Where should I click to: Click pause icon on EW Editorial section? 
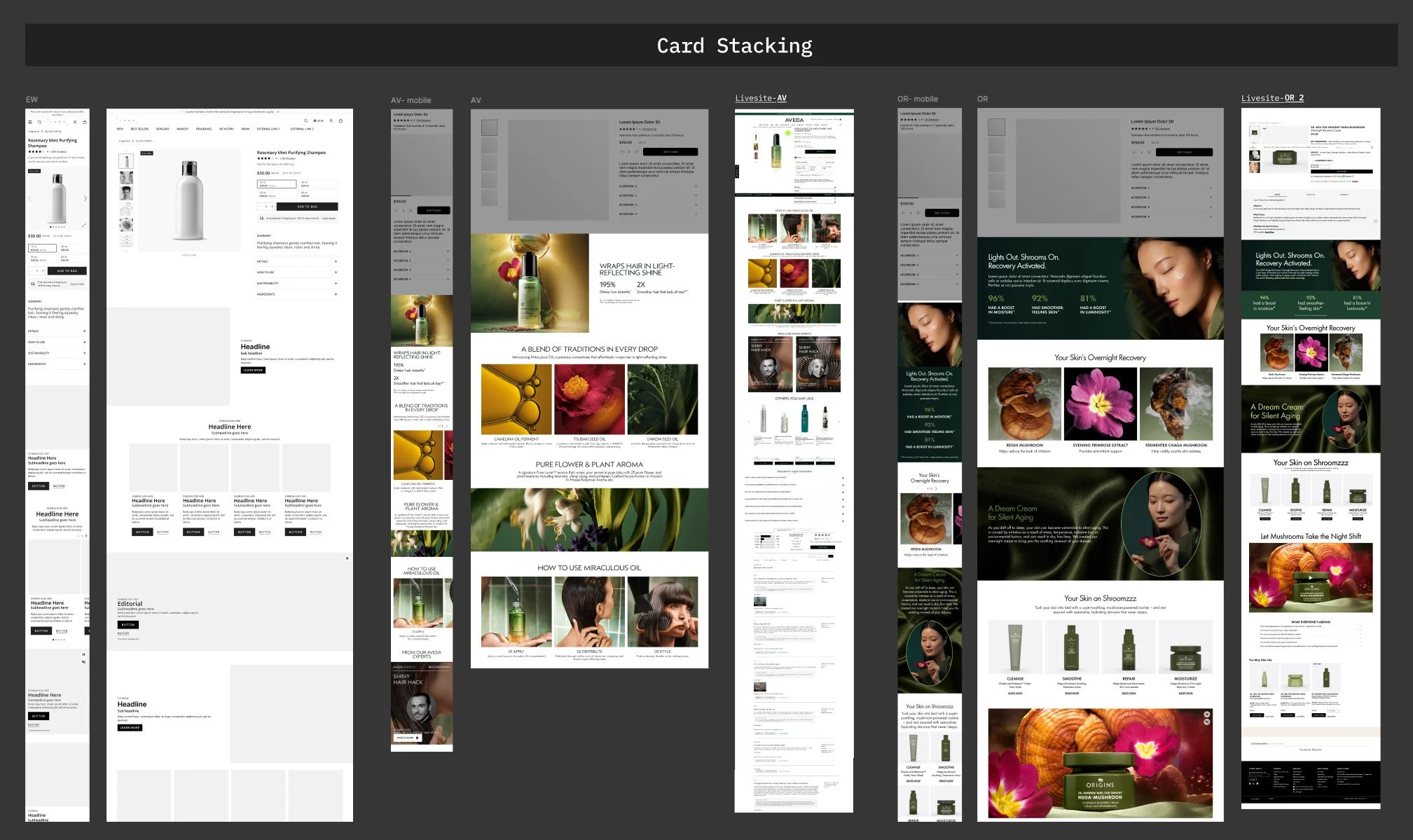tap(347, 558)
